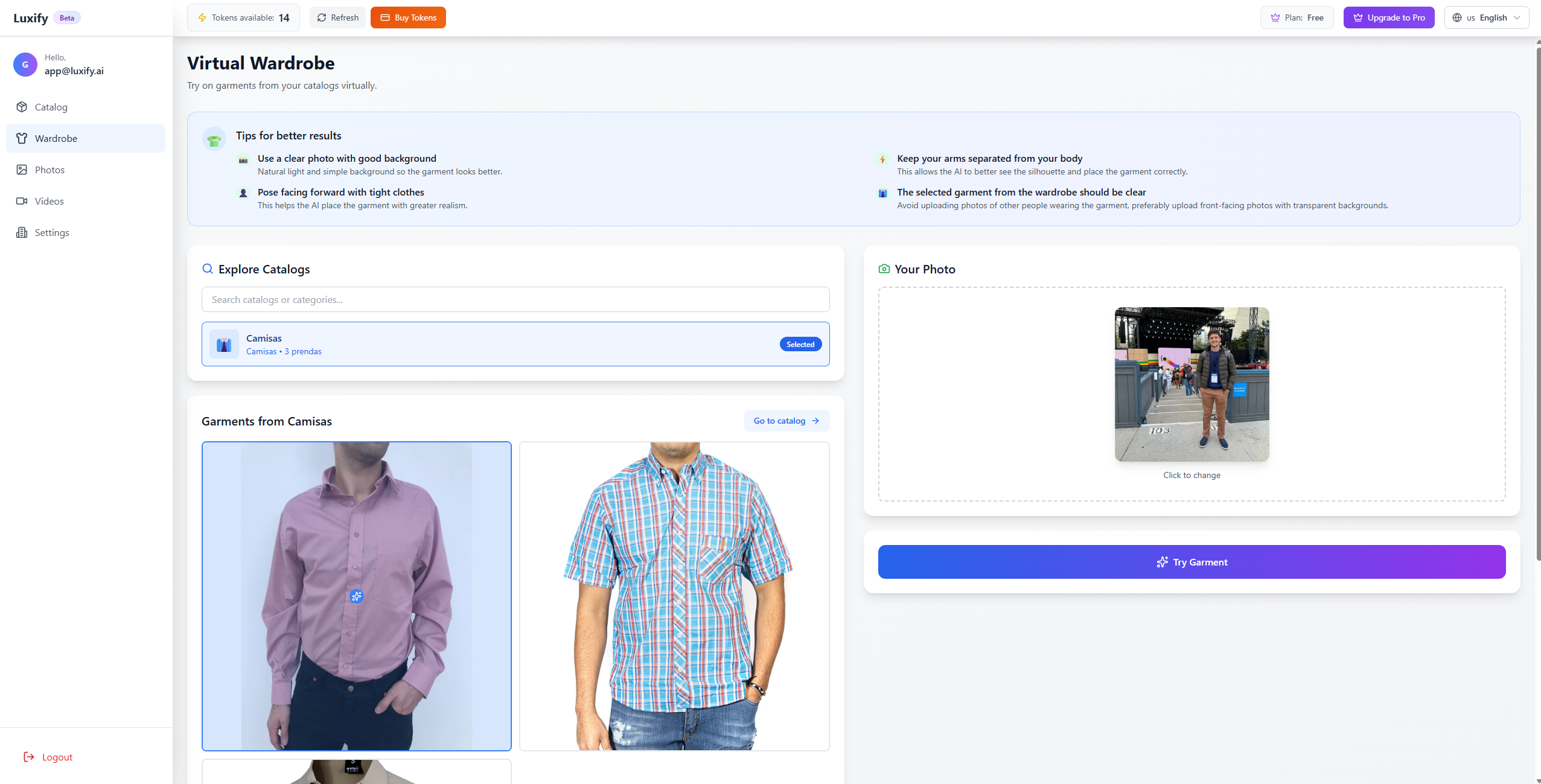Image resolution: width=1541 pixels, height=784 pixels.
Task: Click the Settings building icon in sidebar
Action: 22,232
